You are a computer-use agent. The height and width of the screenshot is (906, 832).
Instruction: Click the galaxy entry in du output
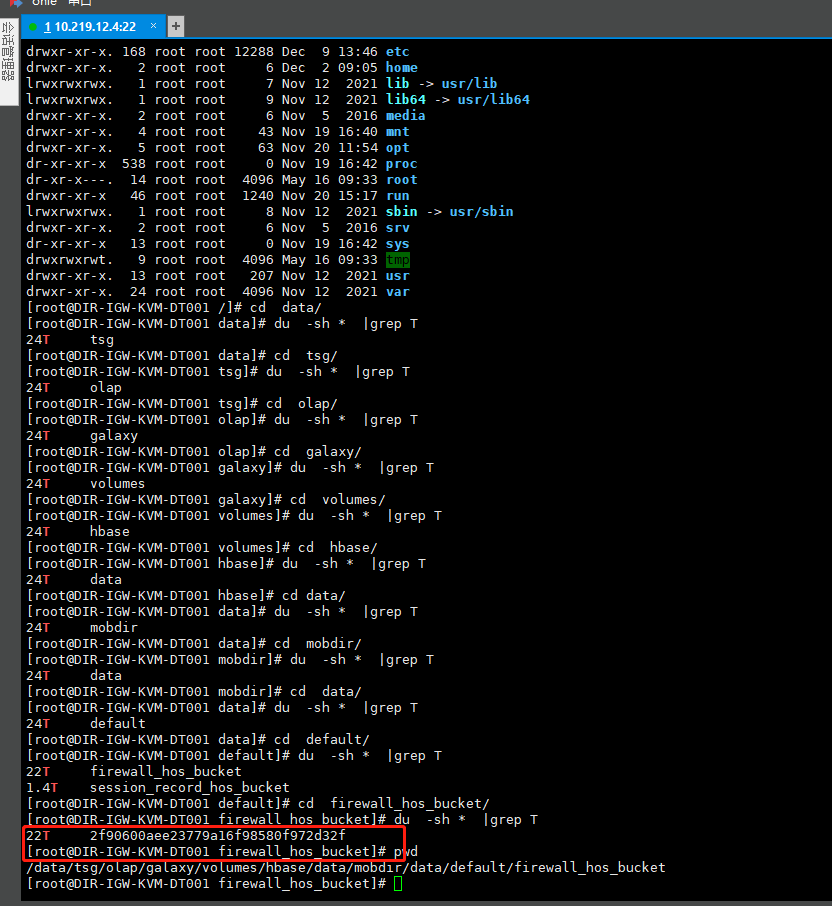point(113,436)
